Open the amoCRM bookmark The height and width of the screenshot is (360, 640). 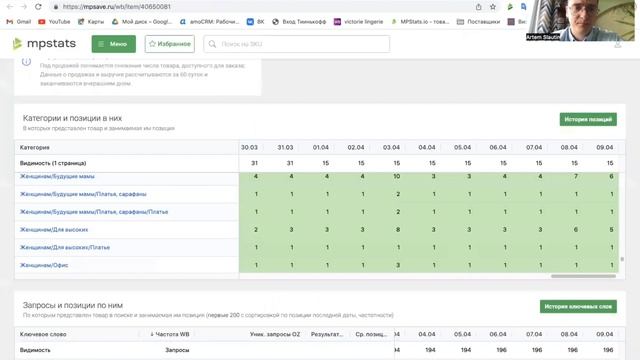coord(209,22)
